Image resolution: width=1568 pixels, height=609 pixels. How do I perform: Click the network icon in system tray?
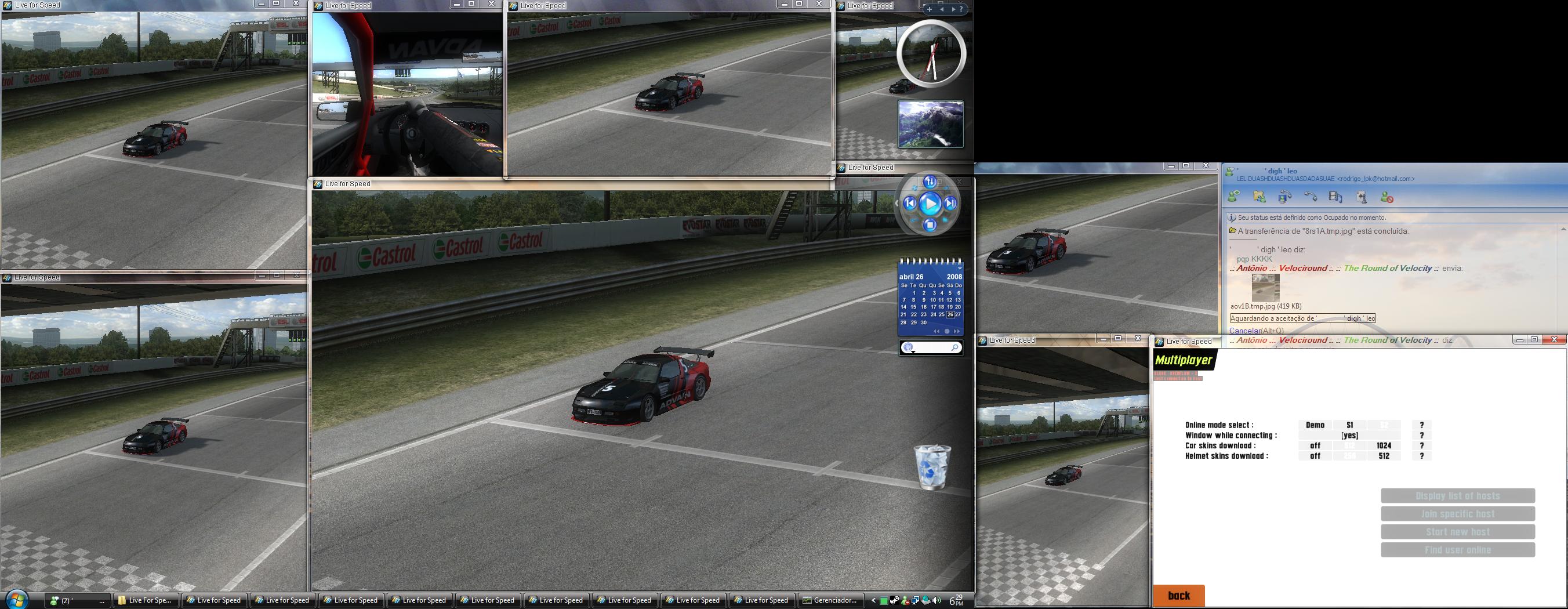915,600
